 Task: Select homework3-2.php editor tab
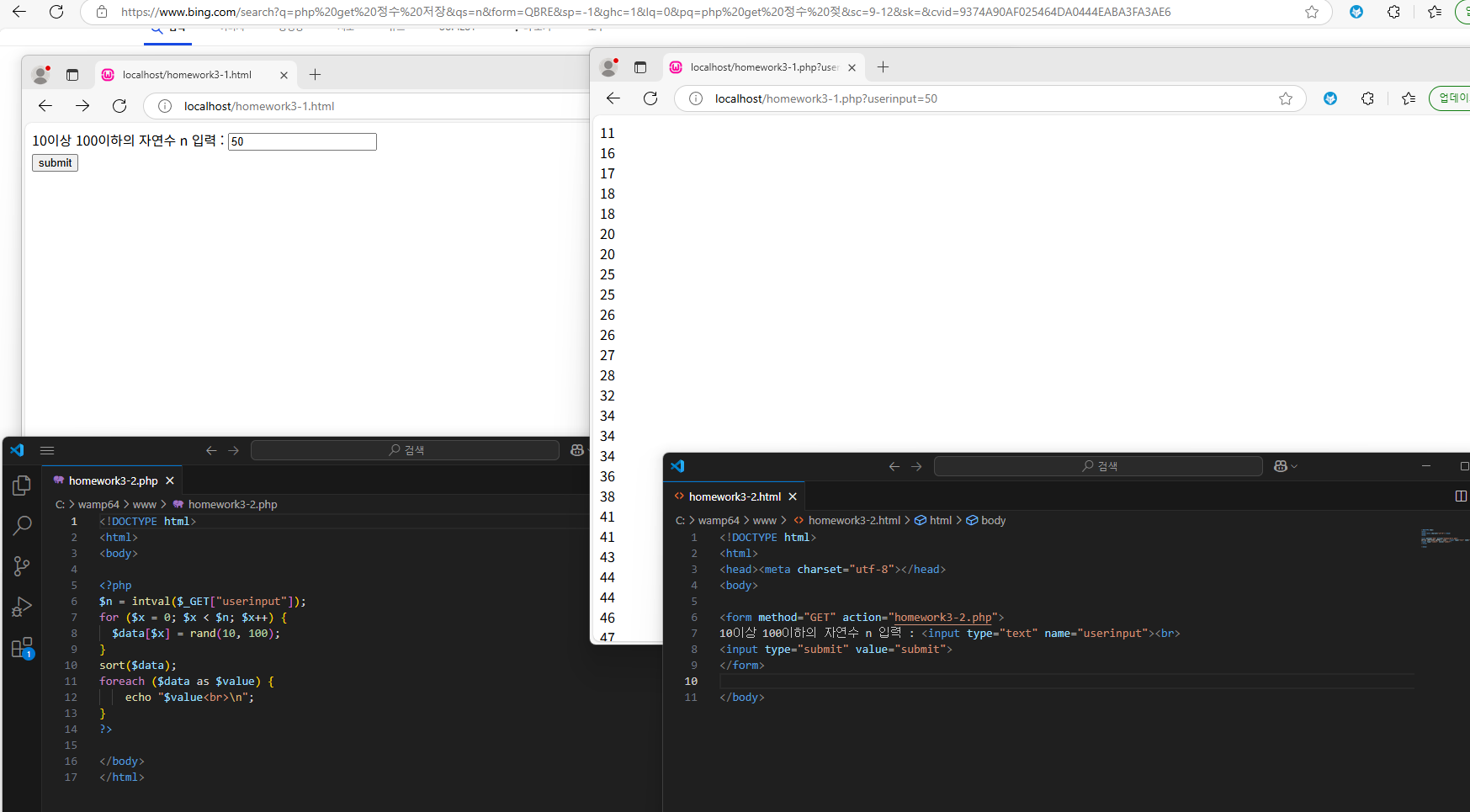point(112,480)
